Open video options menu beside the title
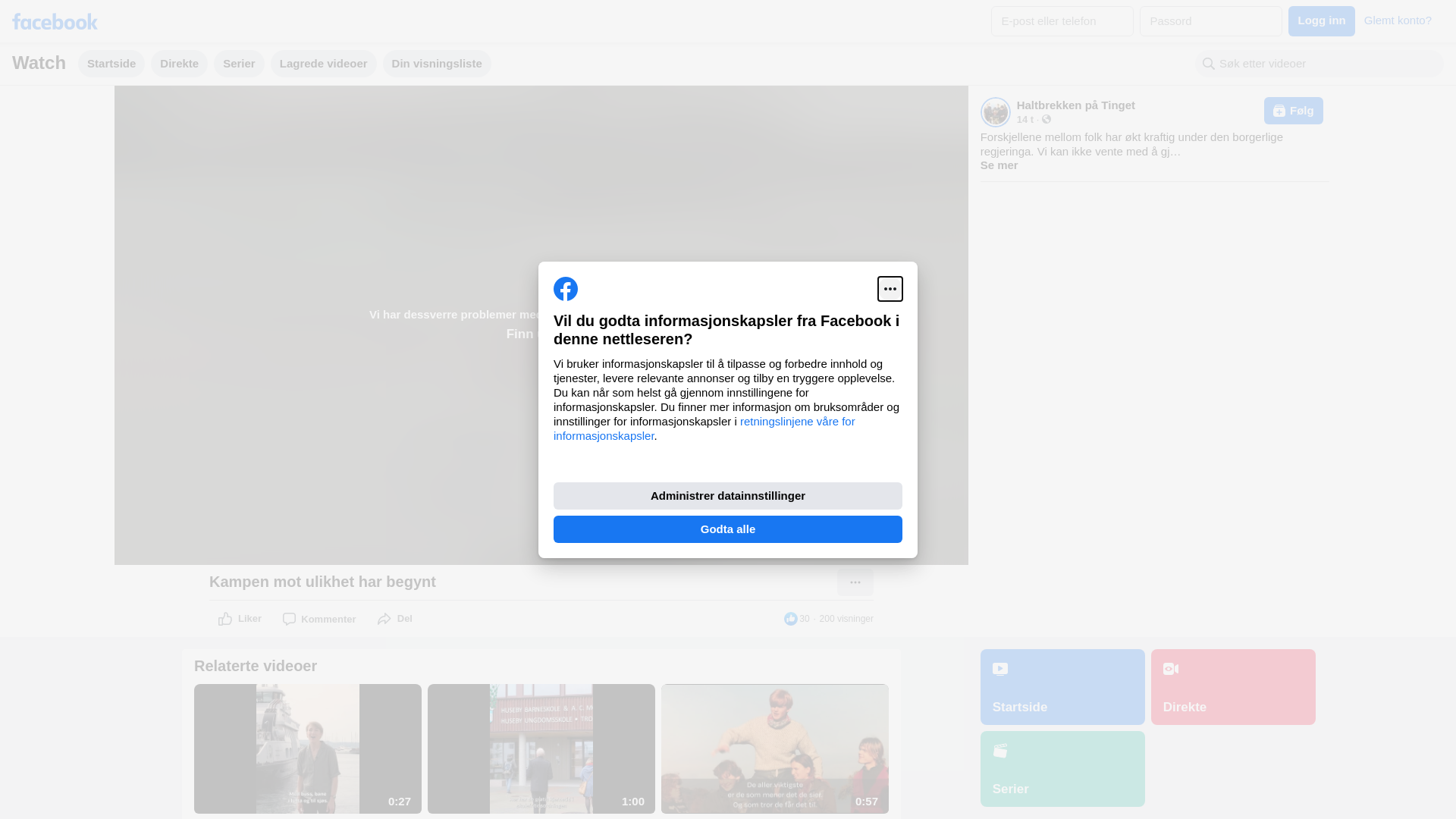Image resolution: width=1456 pixels, height=819 pixels. pyautogui.click(x=855, y=582)
